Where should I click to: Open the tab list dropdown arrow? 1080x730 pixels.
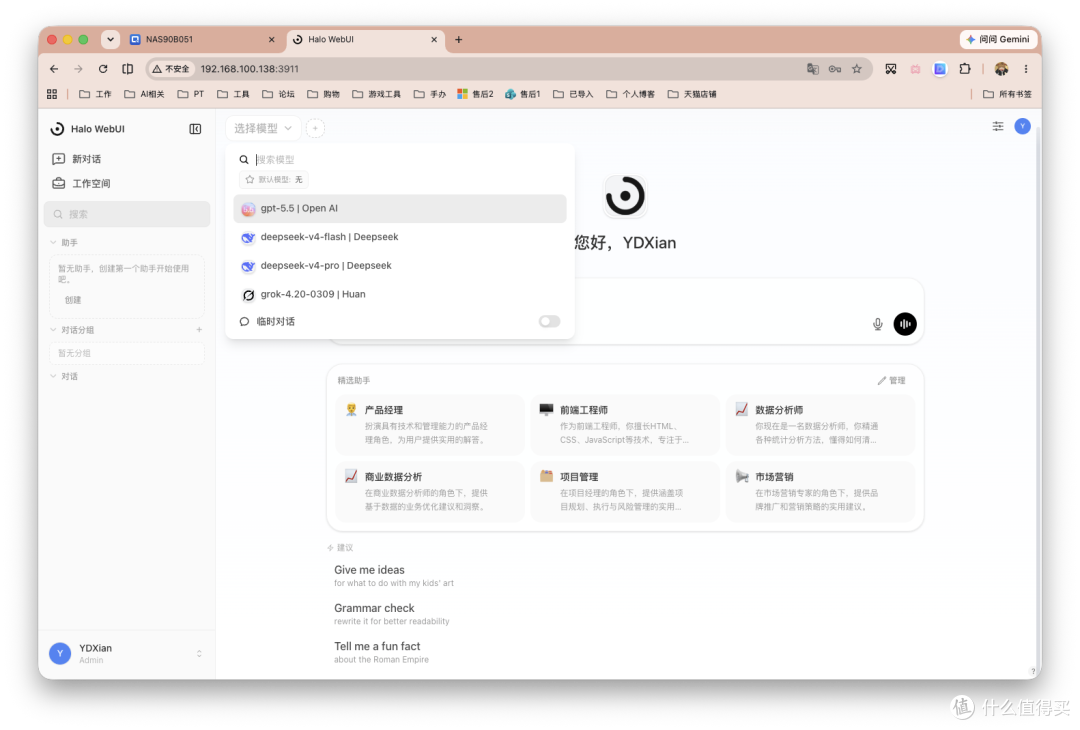[x=110, y=39]
